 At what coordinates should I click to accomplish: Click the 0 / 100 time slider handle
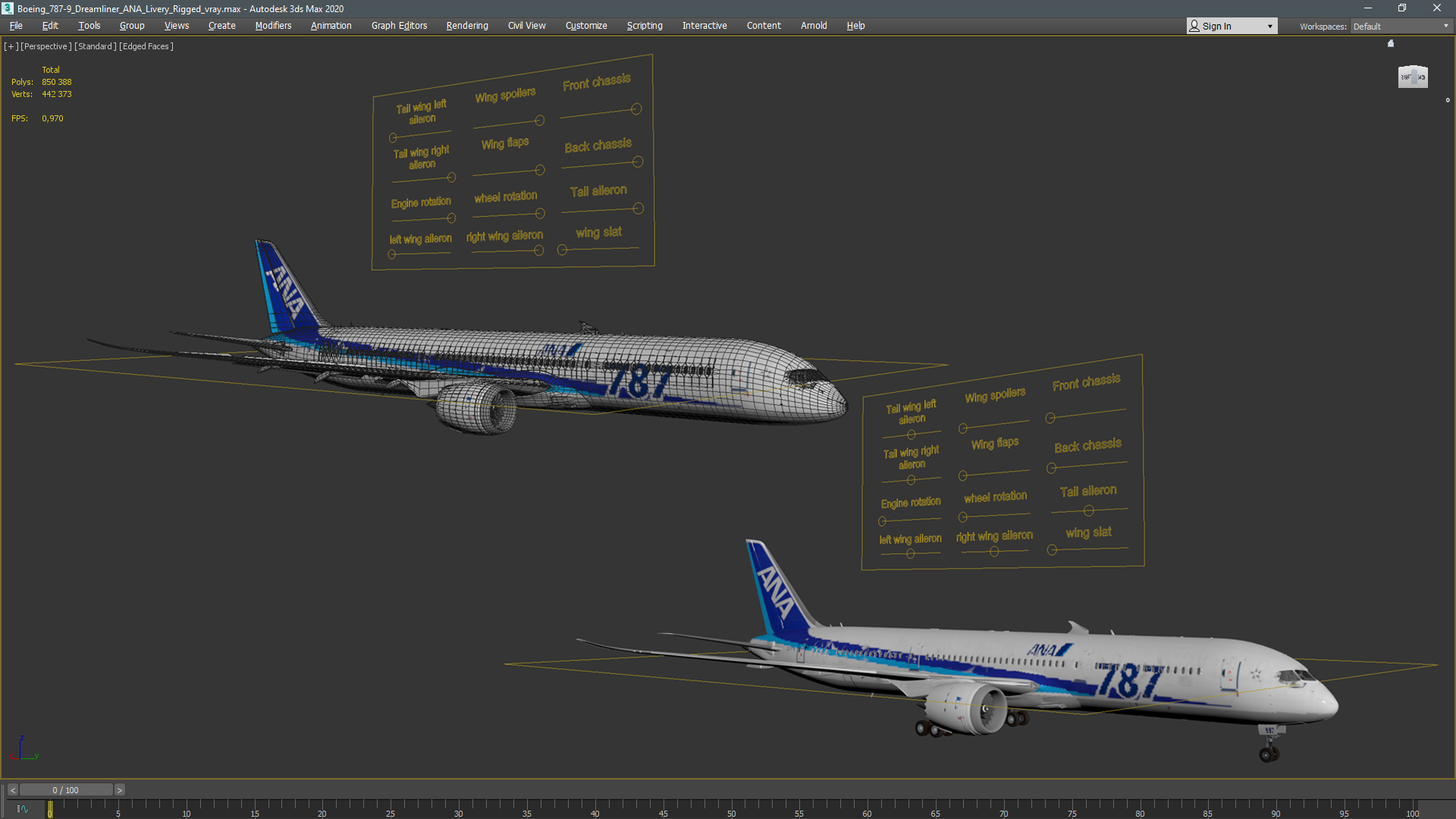(x=66, y=790)
